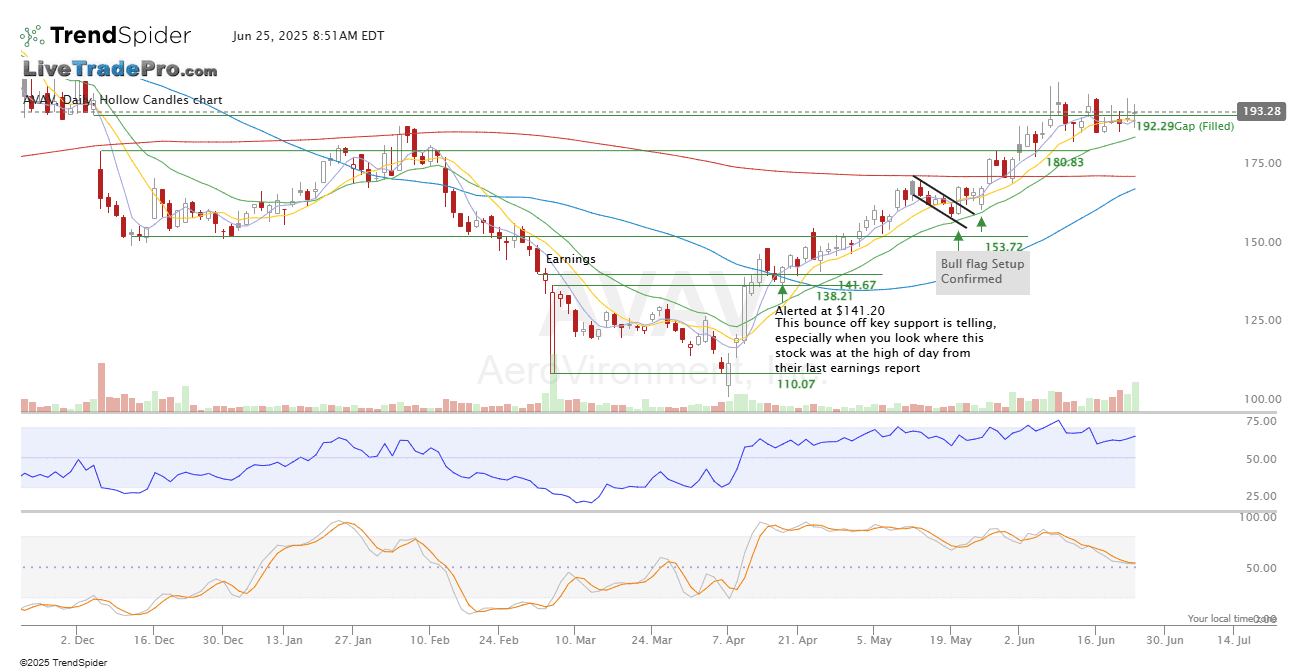
Task: Click the TrendSpider logo icon
Action: [32, 36]
